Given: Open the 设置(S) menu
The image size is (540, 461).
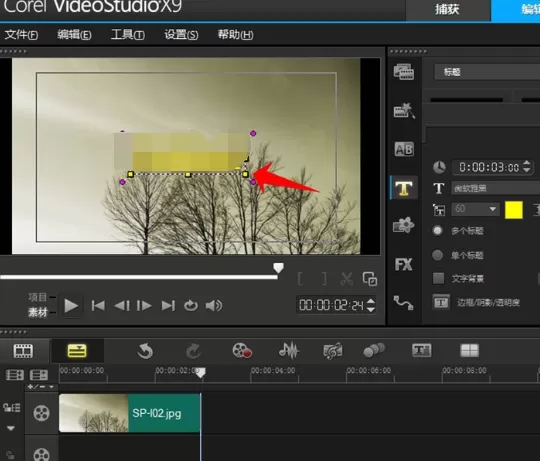Looking at the screenshot, I should (x=181, y=35).
